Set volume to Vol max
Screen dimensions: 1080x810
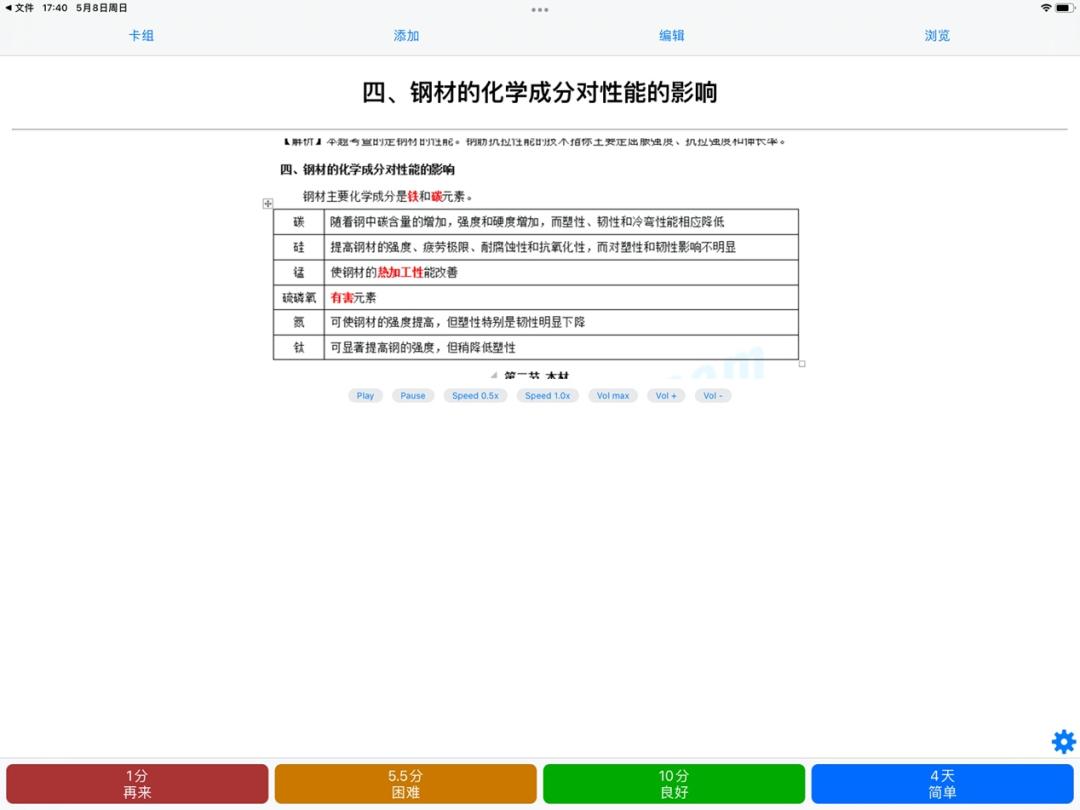tap(613, 395)
